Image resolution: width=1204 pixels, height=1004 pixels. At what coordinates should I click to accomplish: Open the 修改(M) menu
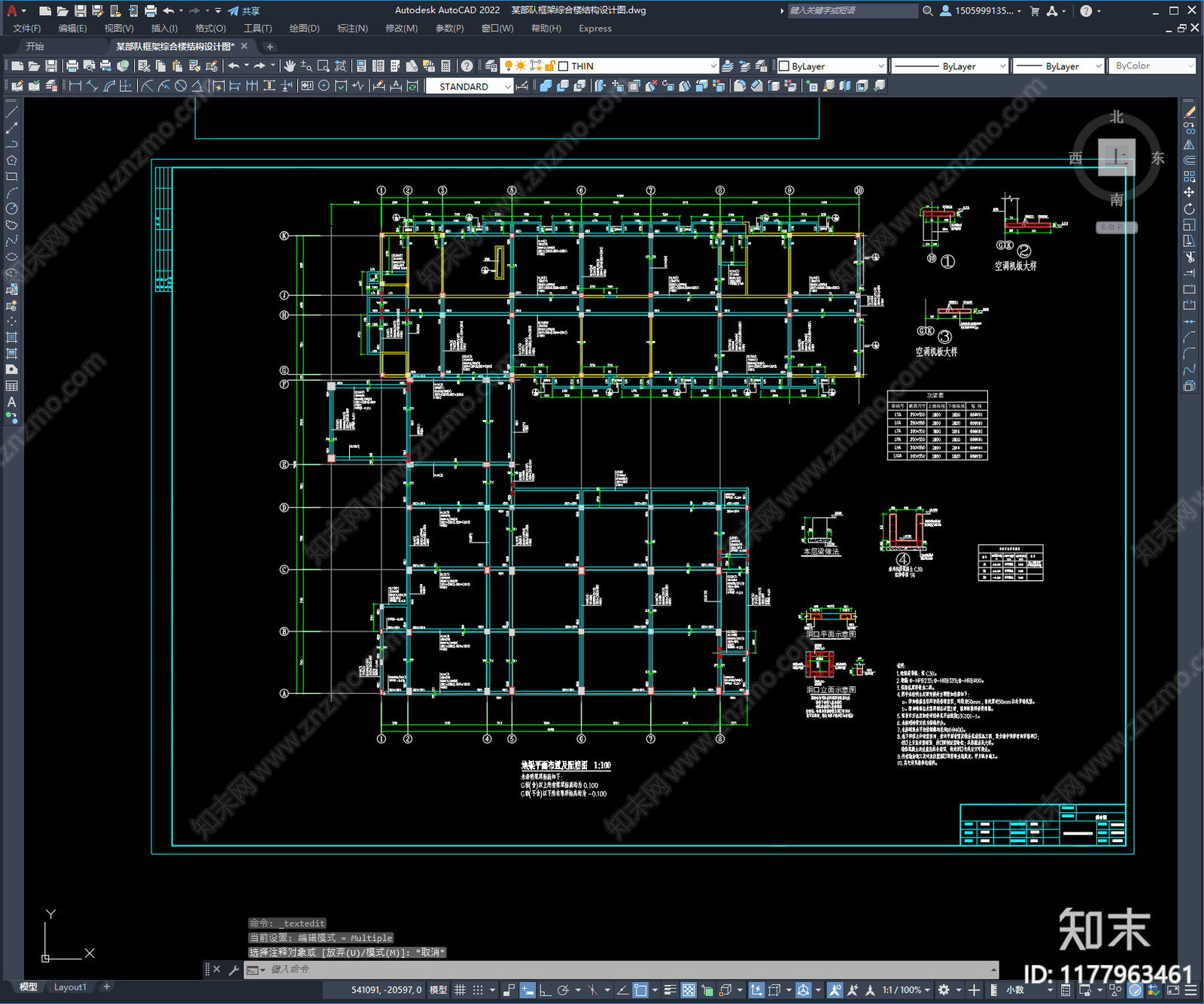click(x=401, y=29)
